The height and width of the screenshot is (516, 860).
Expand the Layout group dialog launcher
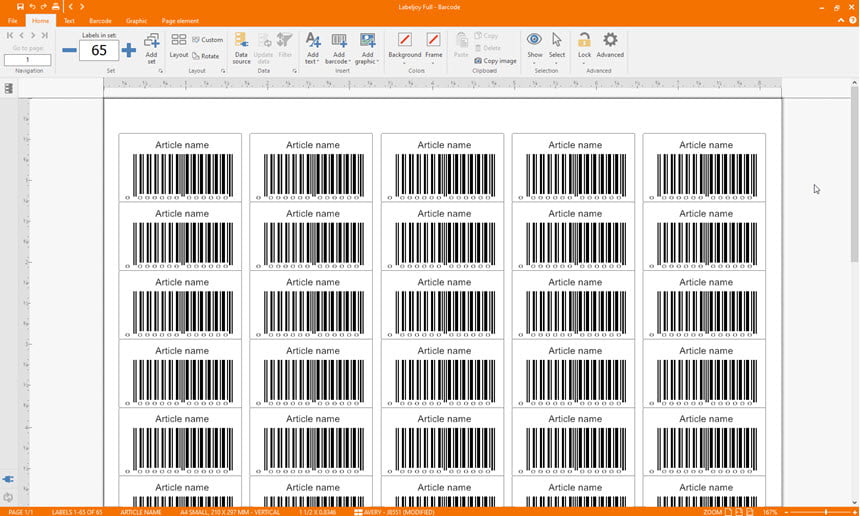pos(223,71)
